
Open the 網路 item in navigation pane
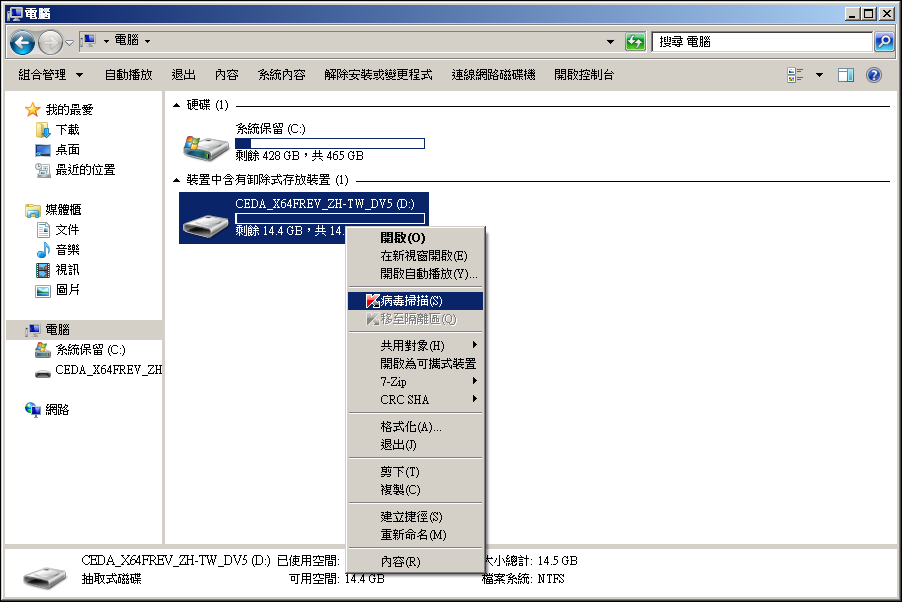point(56,409)
